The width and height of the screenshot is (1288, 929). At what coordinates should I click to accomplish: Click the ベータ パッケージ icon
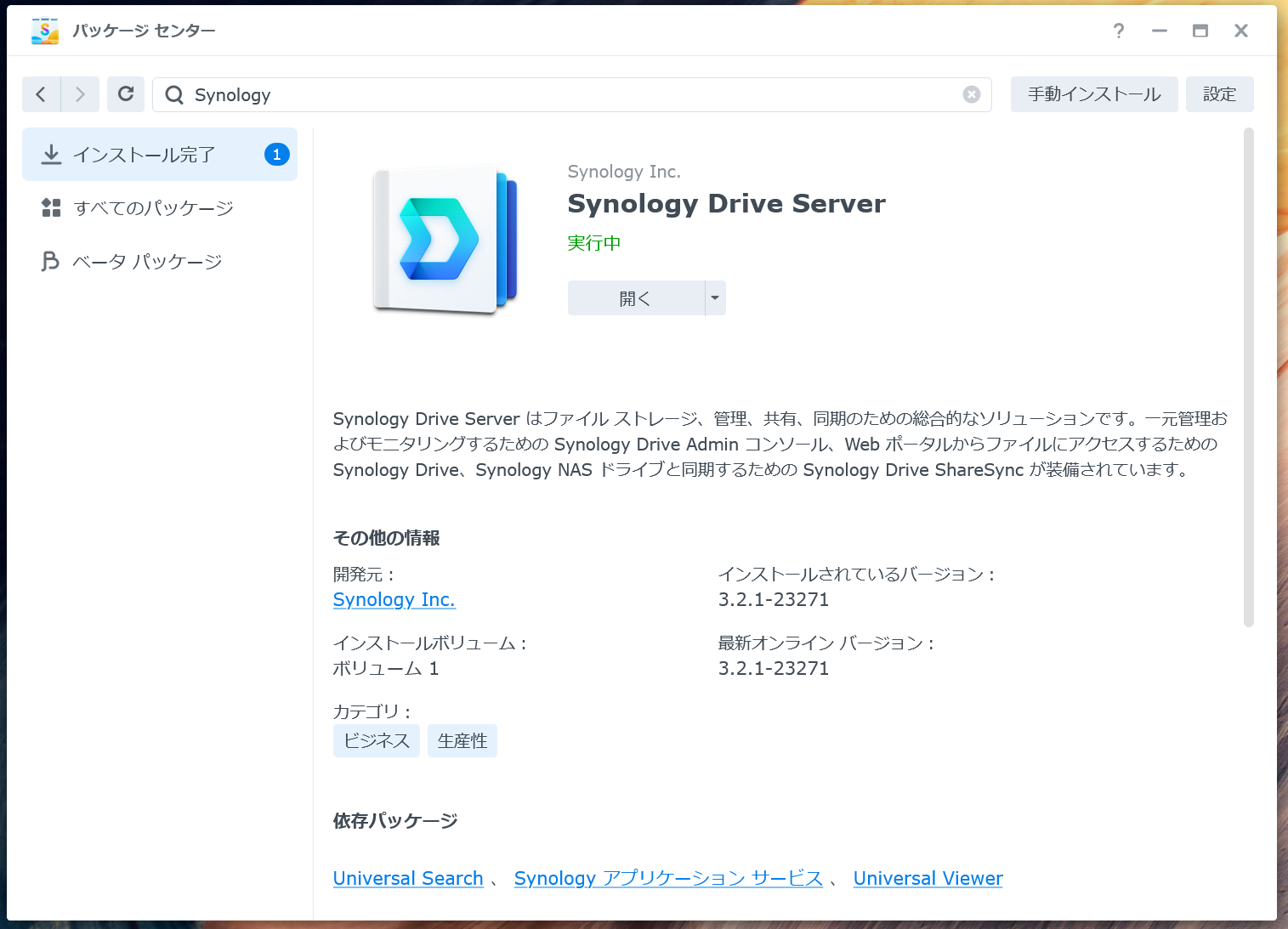coord(50,261)
